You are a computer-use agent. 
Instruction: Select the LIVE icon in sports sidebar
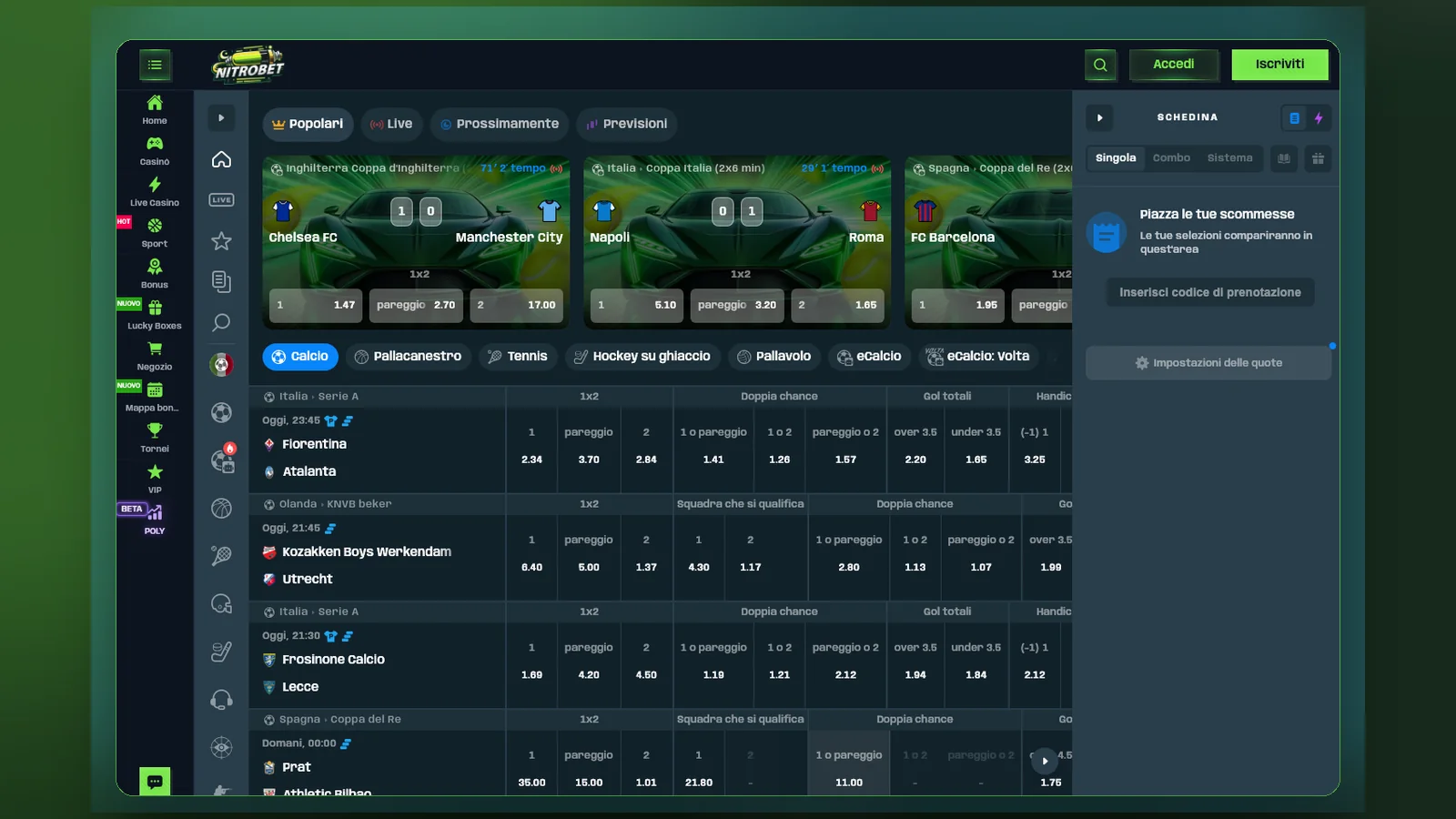(221, 199)
